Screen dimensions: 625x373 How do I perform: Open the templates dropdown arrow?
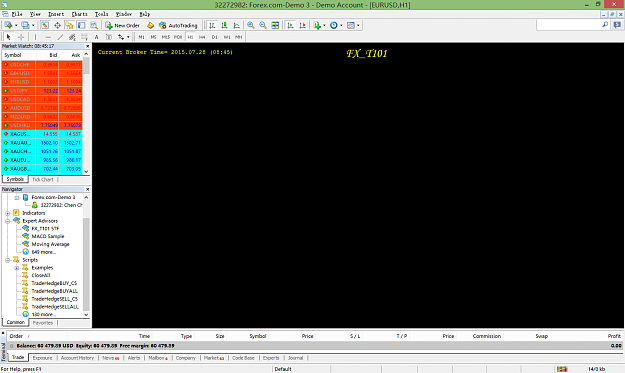click(x=358, y=25)
